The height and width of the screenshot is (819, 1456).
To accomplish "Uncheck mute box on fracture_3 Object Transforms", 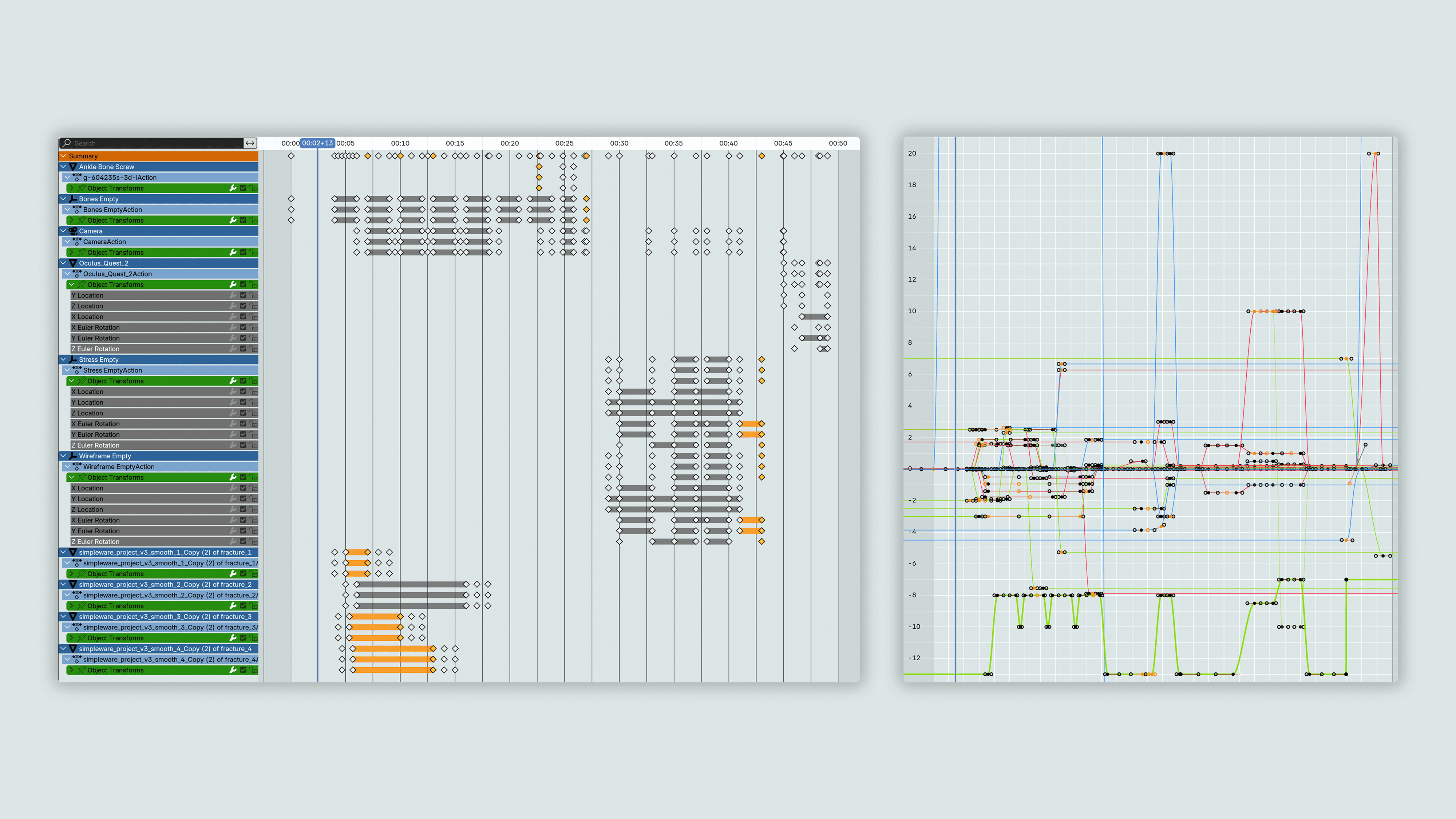I will [243, 638].
